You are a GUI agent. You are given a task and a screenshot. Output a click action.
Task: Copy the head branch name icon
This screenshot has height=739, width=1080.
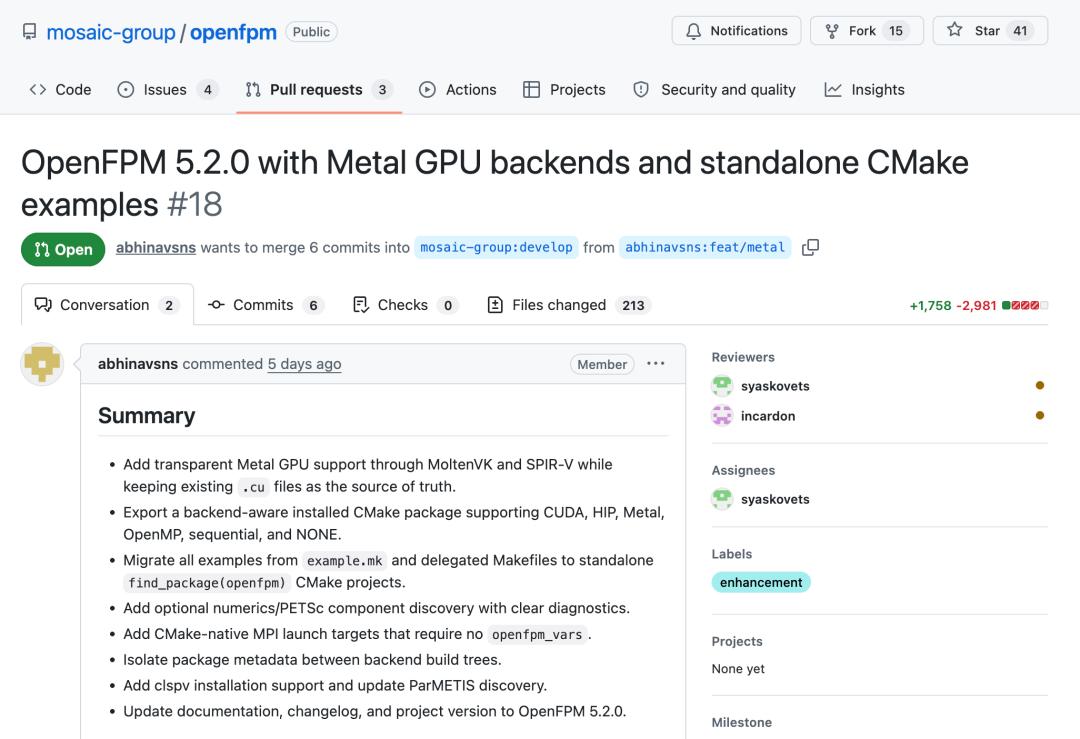810,247
